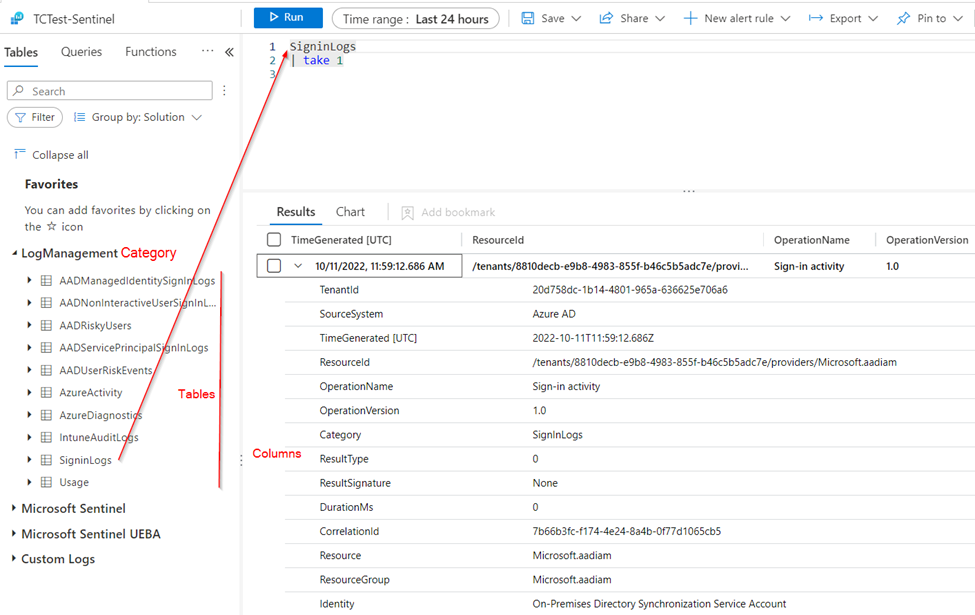The width and height of the screenshot is (975, 615).
Task: Click the CorrelationId value 7b66b3fc-f174
Action: pos(627,532)
